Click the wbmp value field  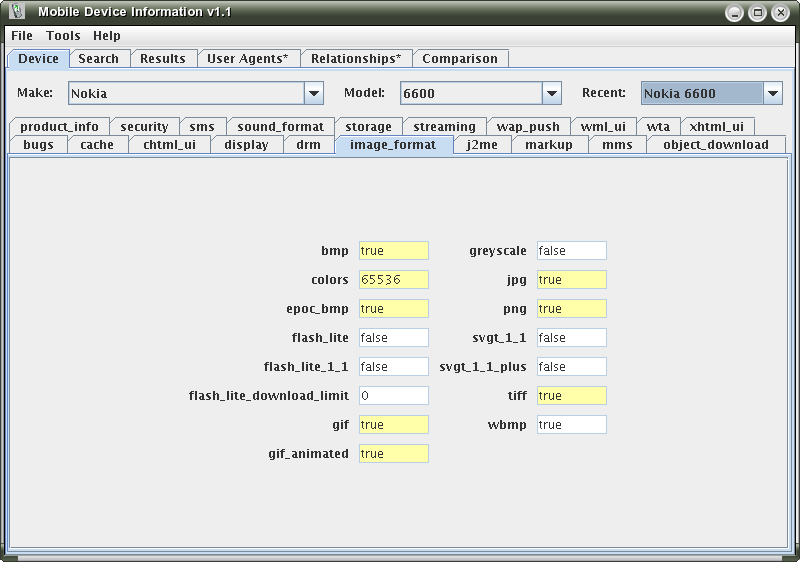[x=571, y=425]
